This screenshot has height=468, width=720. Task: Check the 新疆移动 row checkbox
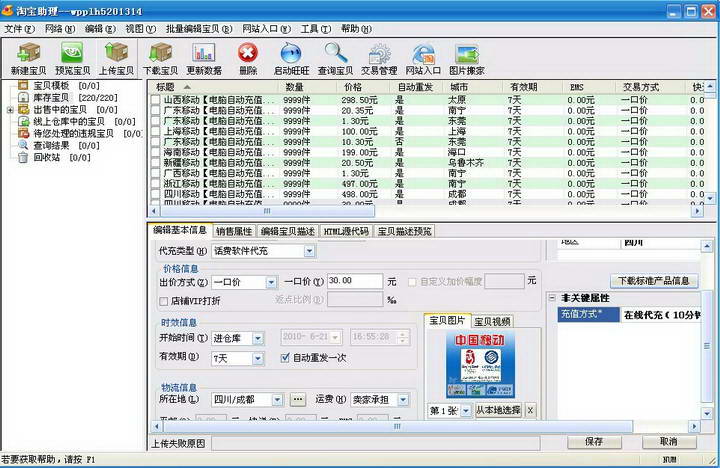click(155, 163)
